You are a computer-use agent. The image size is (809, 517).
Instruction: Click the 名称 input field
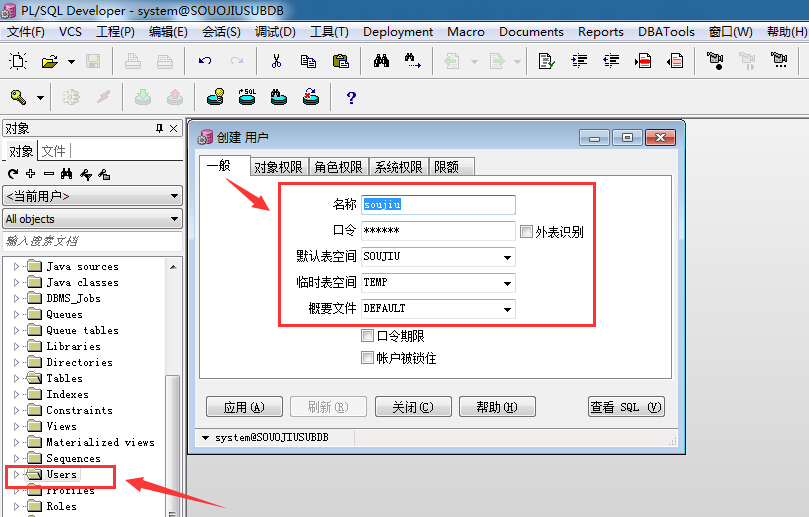438,205
